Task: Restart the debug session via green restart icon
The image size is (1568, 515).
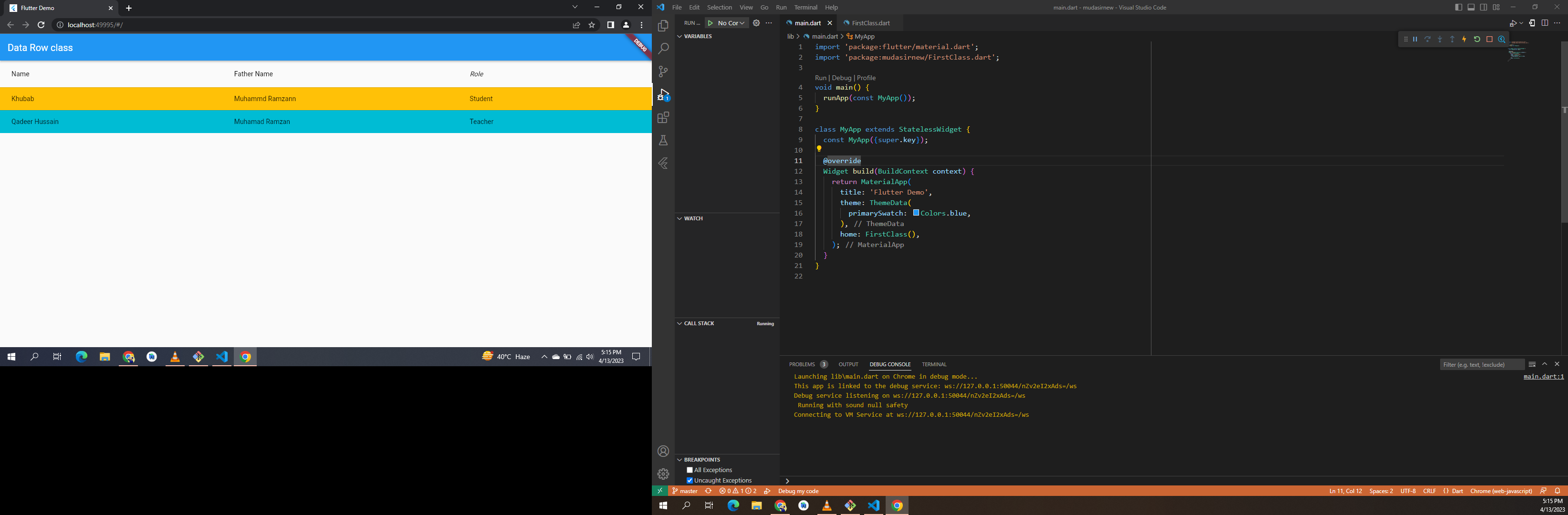Action: [1477, 39]
